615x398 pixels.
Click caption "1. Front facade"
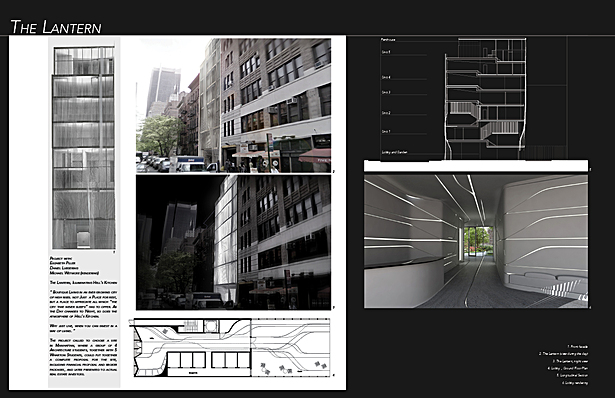577,347
